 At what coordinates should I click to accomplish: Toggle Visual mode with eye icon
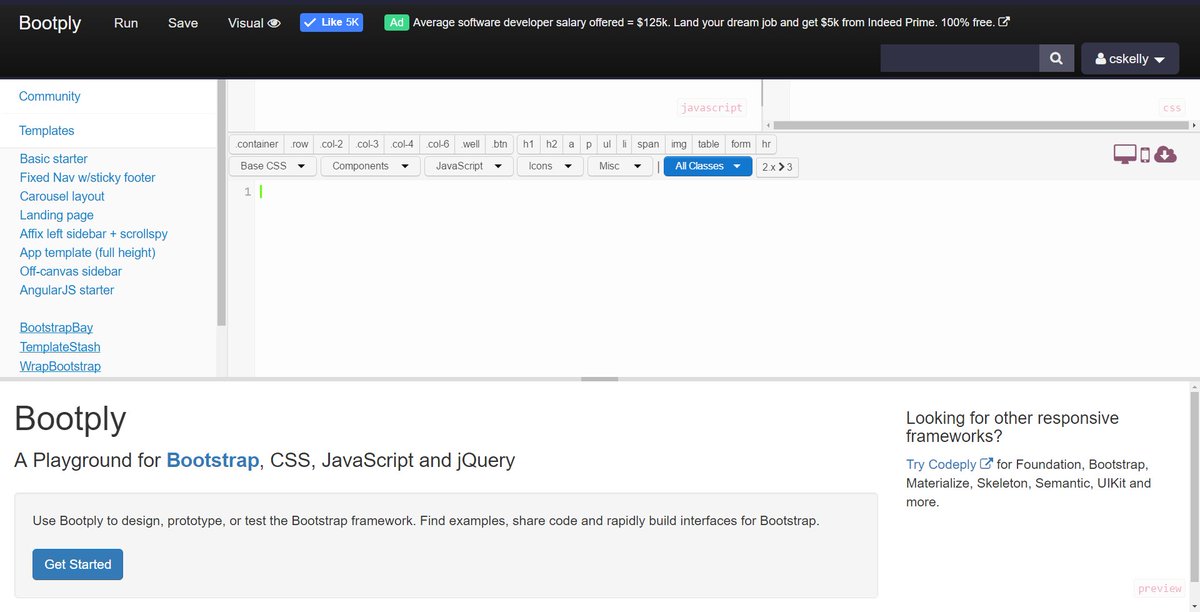(254, 23)
